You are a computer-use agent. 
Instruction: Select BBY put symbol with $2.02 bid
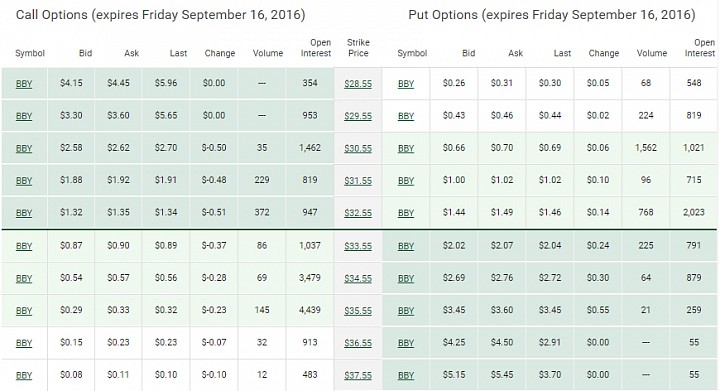click(x=406, y=246)
